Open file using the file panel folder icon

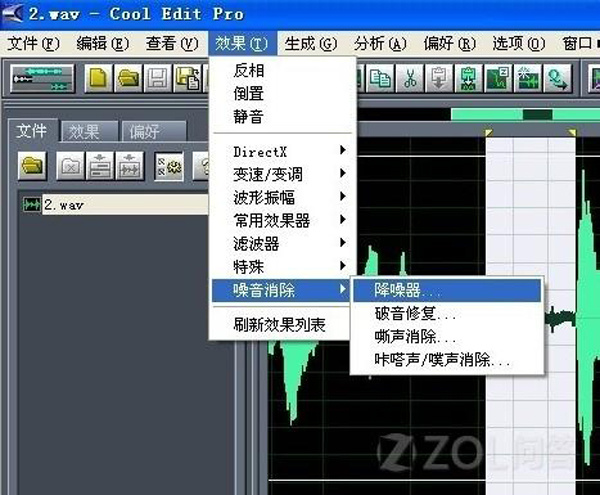[x=33, y=165]
